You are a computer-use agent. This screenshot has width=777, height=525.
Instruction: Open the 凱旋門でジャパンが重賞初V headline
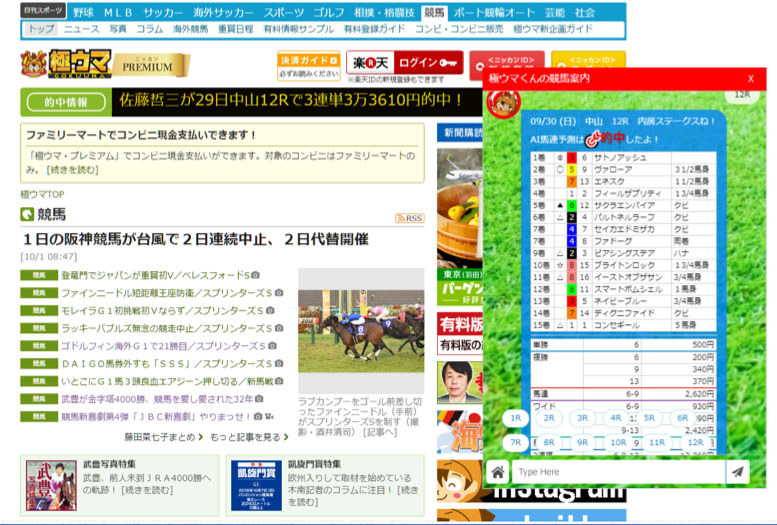[x=156, y=275]
